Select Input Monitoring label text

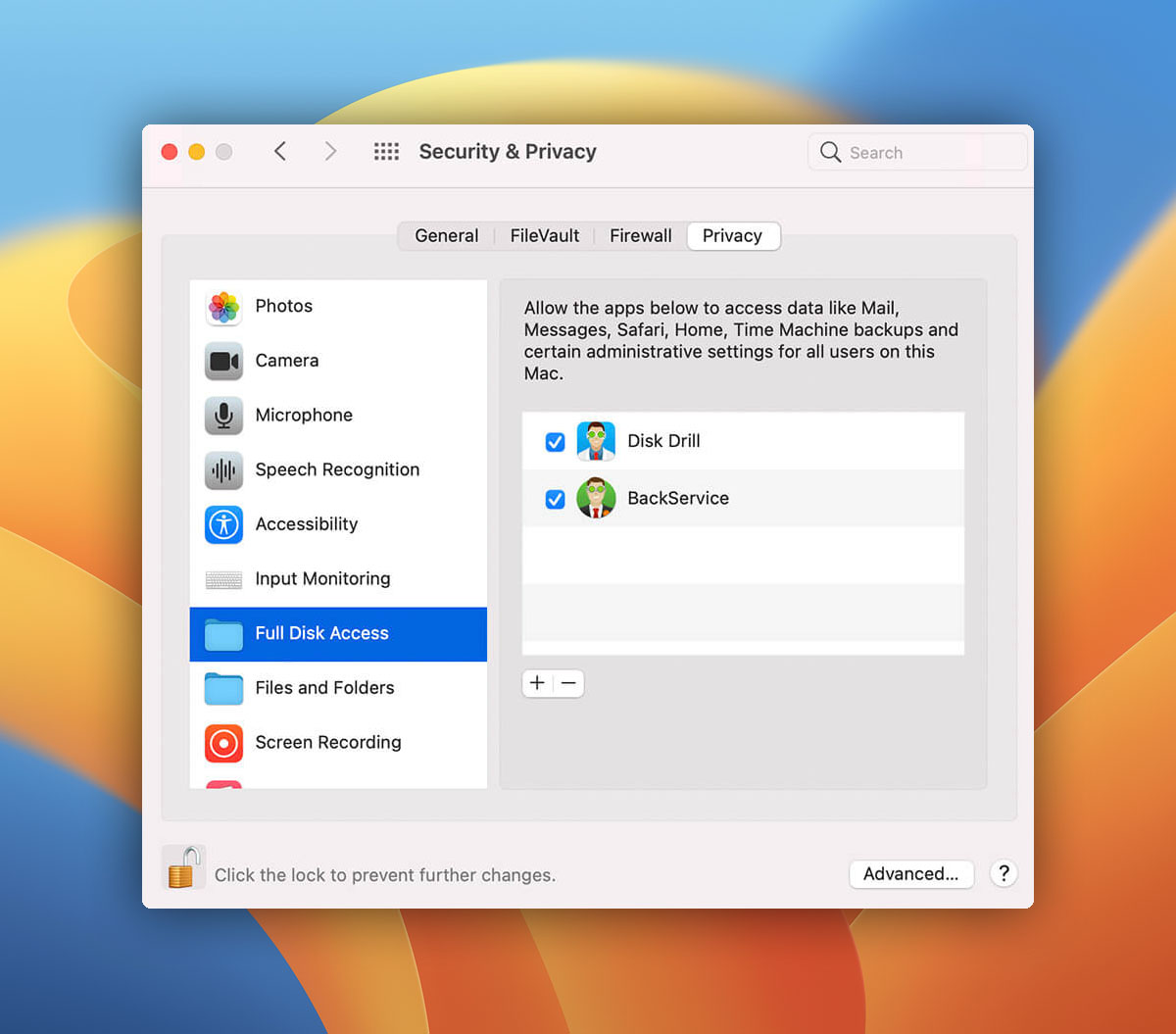point(322,579)
